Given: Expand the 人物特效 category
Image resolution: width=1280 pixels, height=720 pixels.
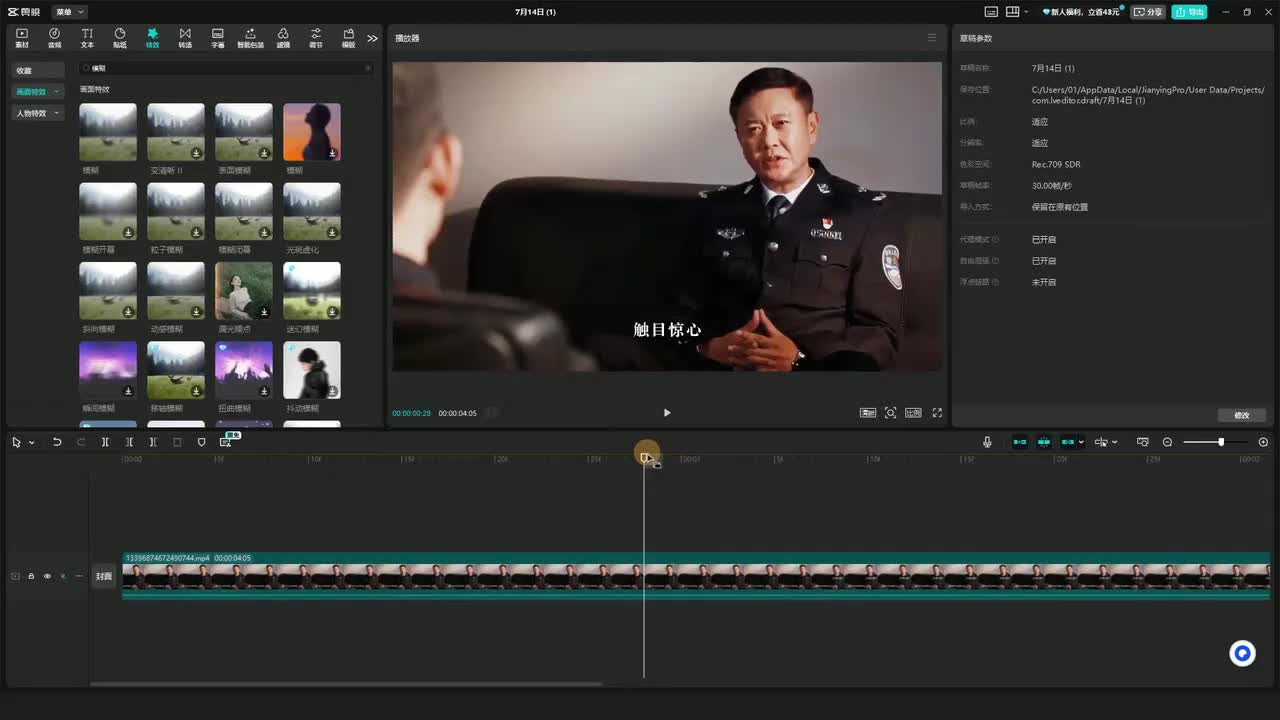Looking at the screenshot, I should click(x=38, y=113).
